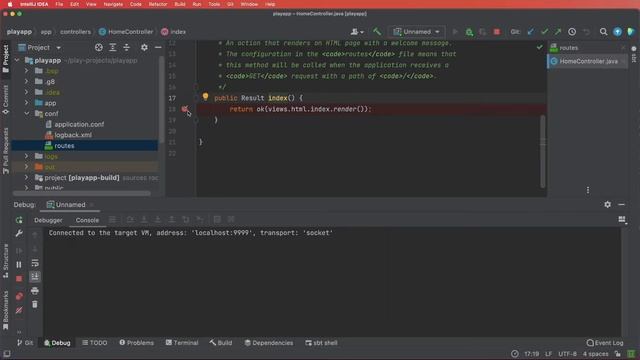The width and height of the screenshot is (640, 360).
Task: Minimize the Debug tool window
Action: tap(621, 204)
